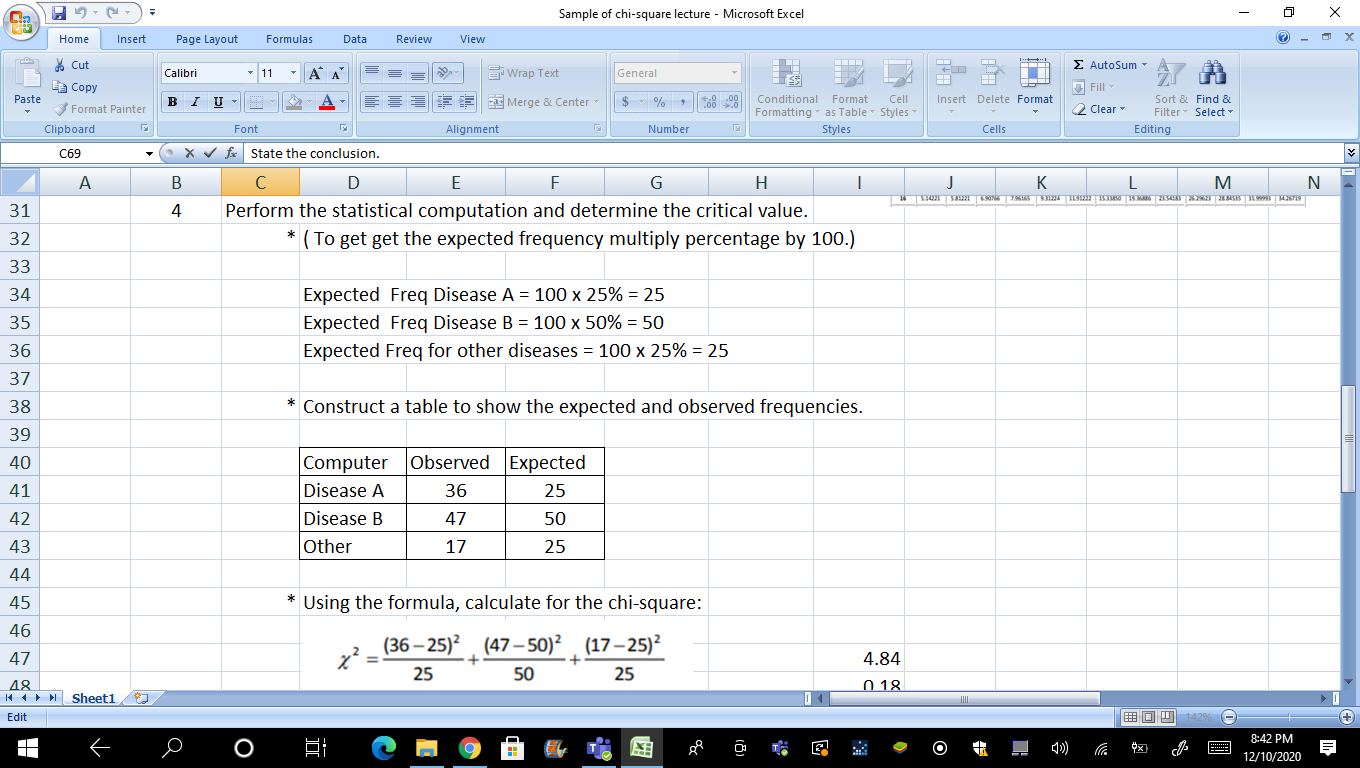Open Find & Select binoculars
Image resolution: width=1360 pixels, height=768 pixels.
coord(1214,88)
